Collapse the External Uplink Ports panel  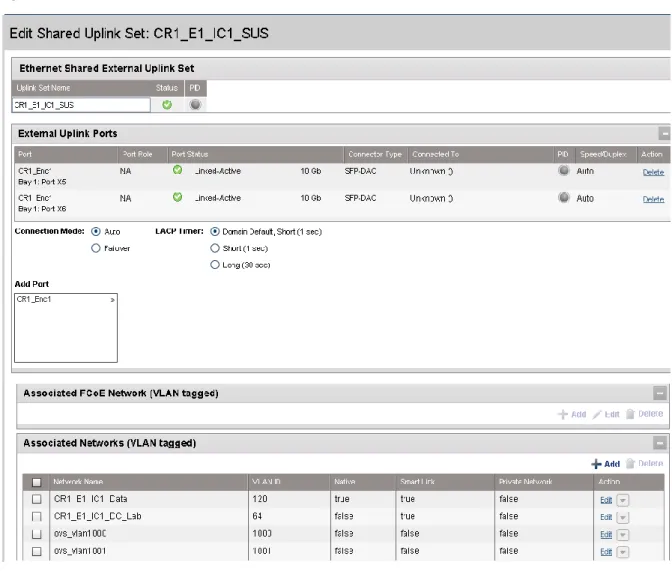pos(664,134)
